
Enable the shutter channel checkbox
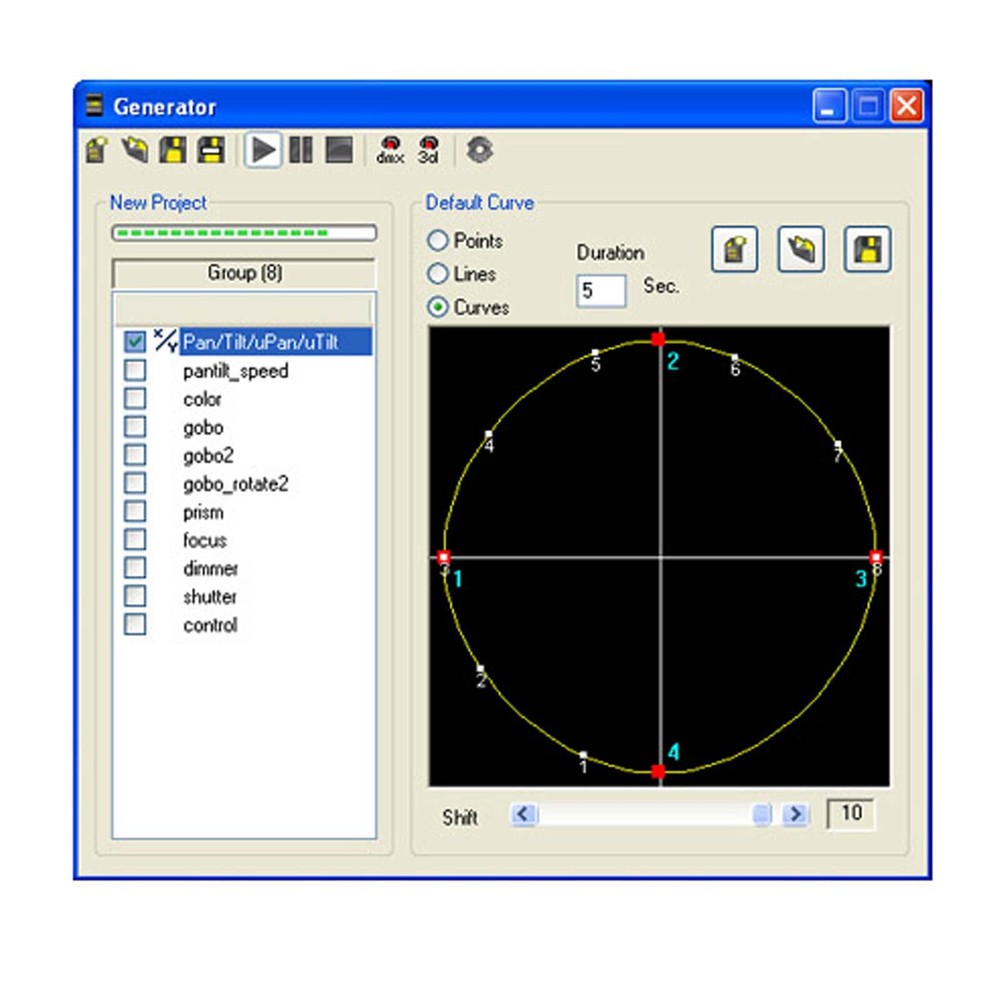pos(136,597)
